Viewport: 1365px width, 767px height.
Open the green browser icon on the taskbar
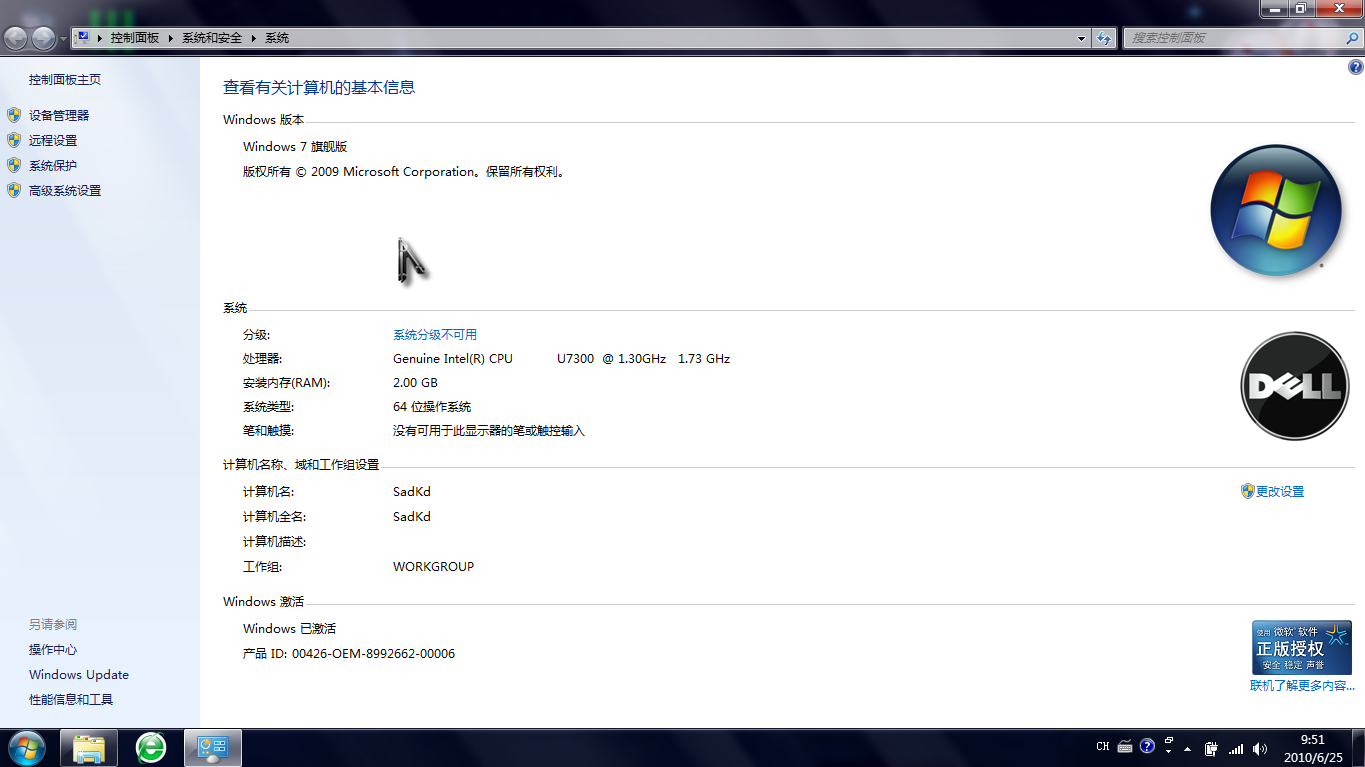pos(151,748)
